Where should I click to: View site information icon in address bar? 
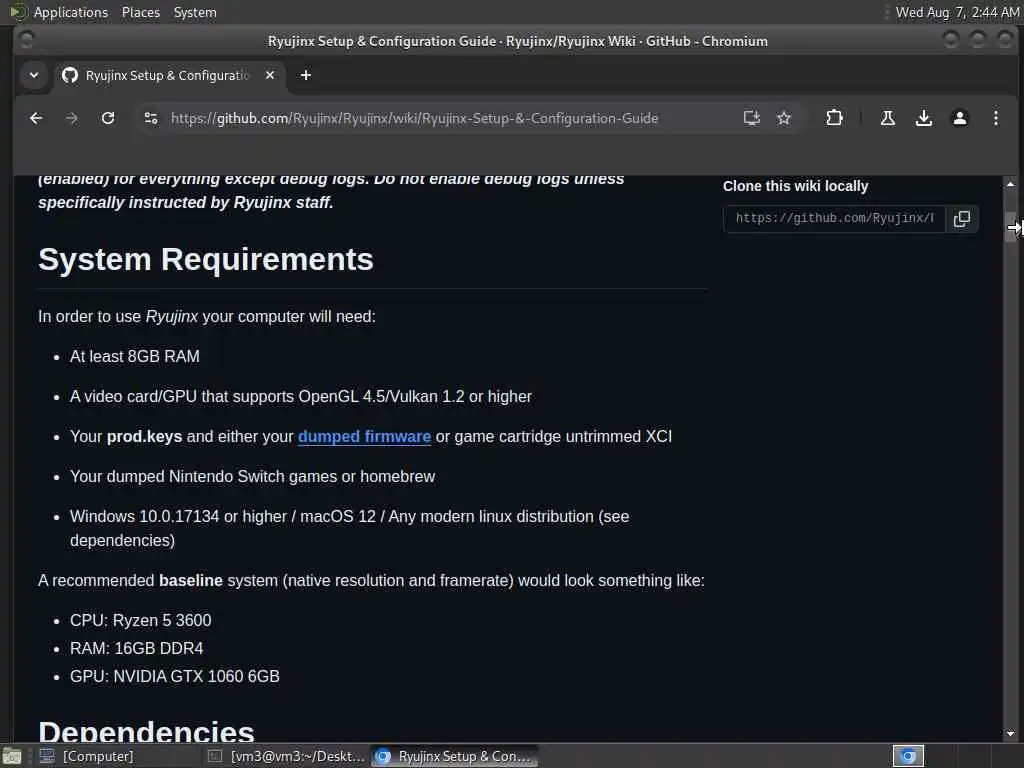151,118
